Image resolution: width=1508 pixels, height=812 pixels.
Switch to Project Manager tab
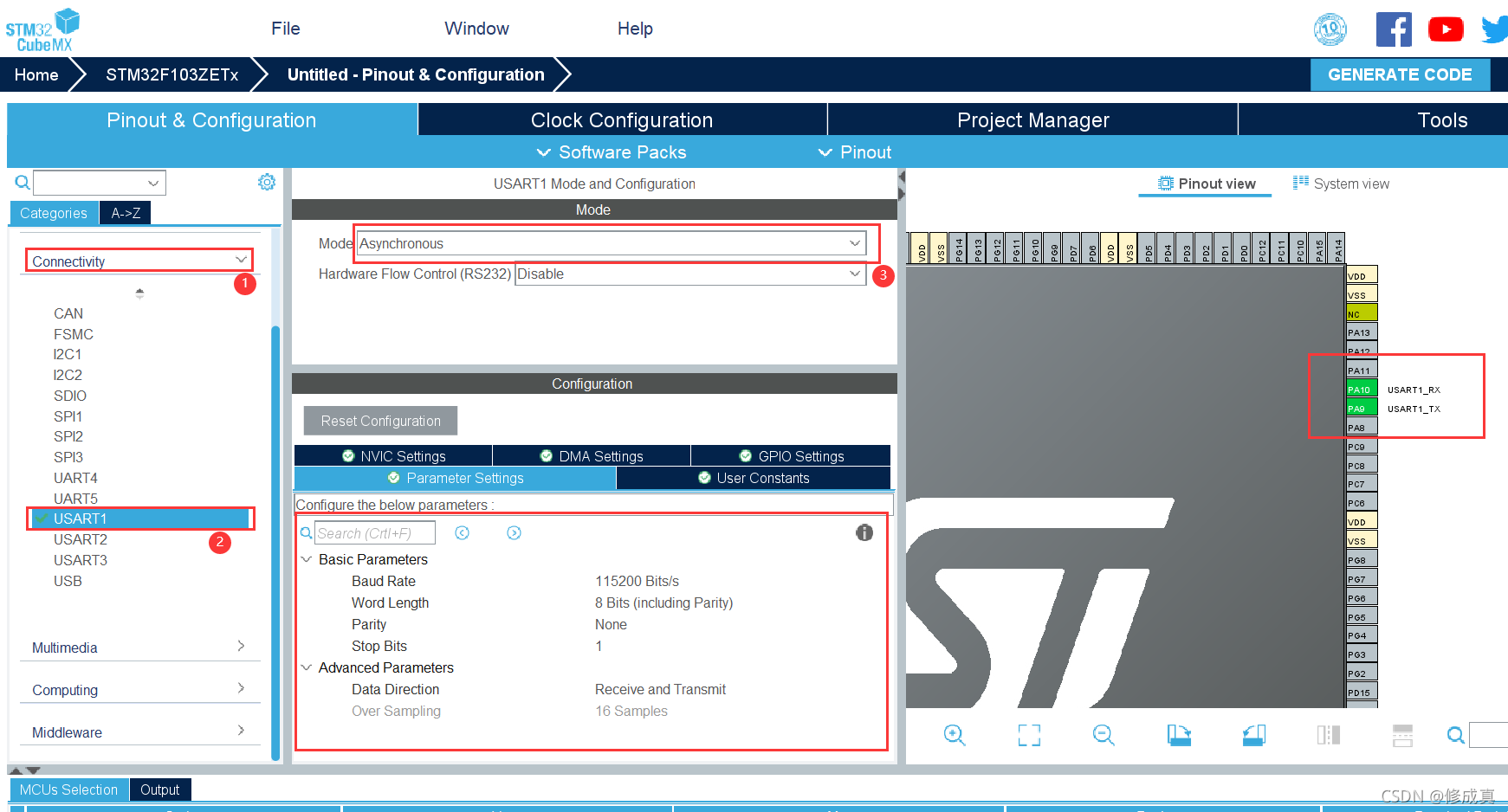pos(1032,120)
